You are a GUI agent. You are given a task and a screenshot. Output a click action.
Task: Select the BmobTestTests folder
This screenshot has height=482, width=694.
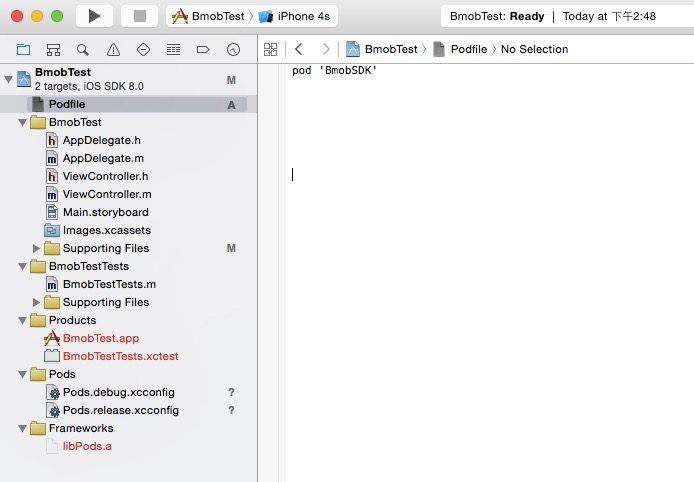[80, 266]
